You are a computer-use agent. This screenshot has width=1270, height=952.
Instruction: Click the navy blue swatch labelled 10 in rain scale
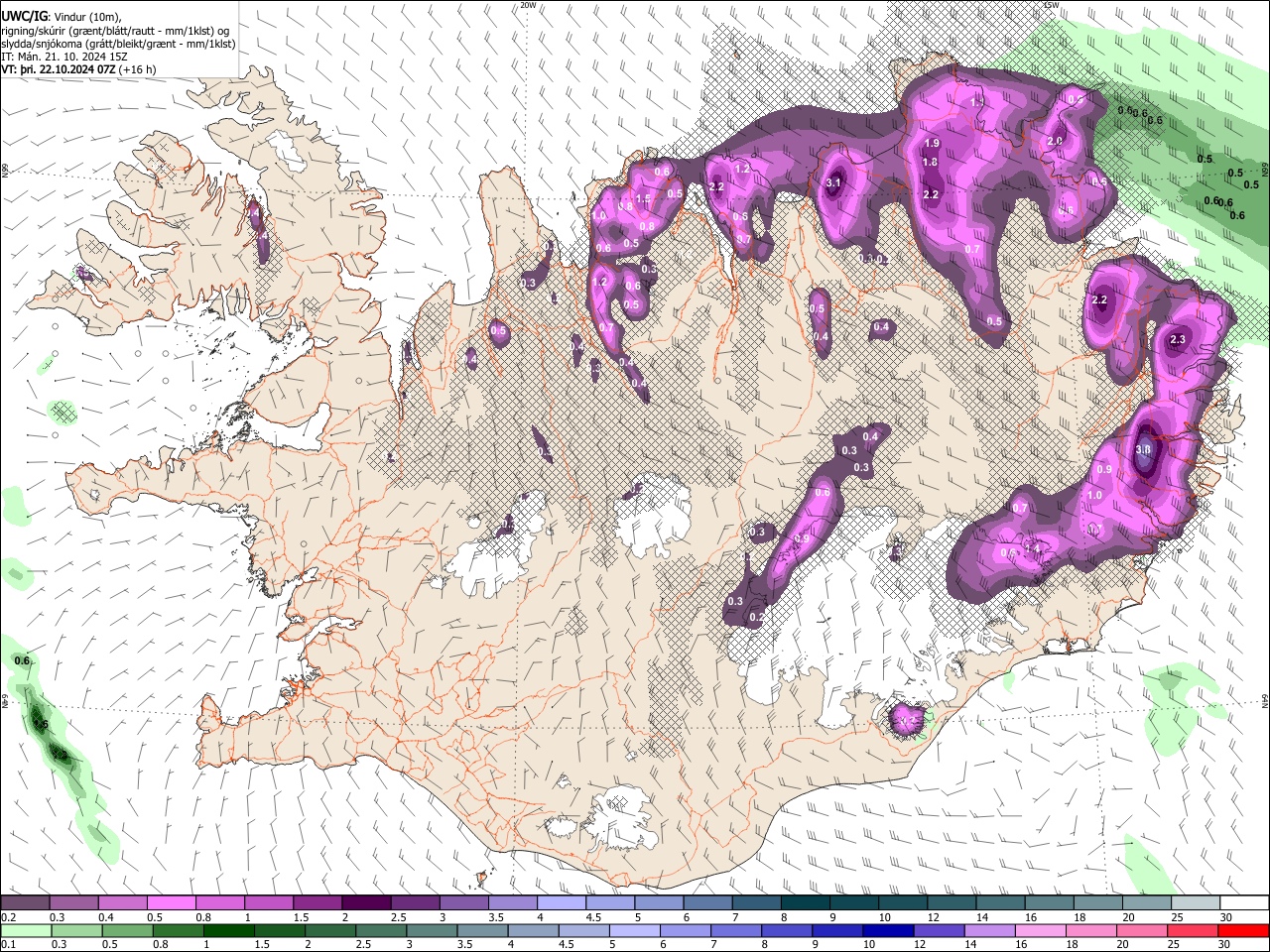(887, 930)
